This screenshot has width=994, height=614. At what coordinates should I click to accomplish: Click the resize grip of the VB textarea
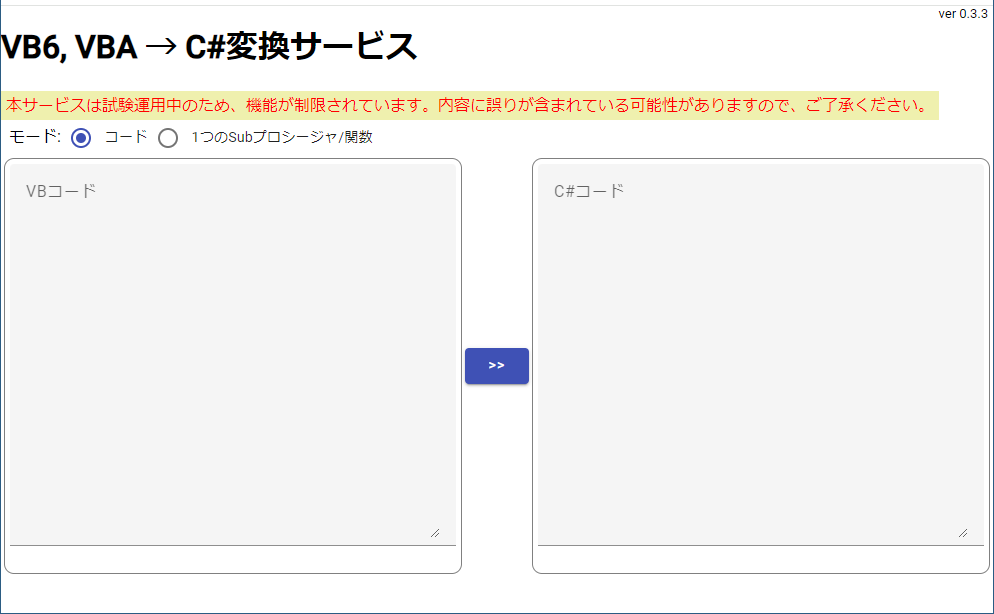436,534
